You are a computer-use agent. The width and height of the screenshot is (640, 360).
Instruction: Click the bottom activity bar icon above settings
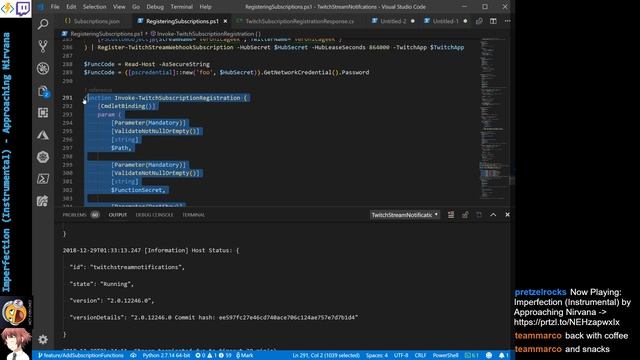(x=43, y=201)
